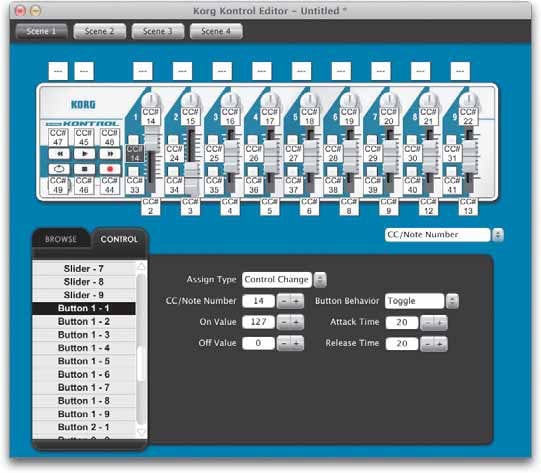Click the On Value field 127
Image resolution: width=541 pixels, height=473 pixels.
(258, 322)
